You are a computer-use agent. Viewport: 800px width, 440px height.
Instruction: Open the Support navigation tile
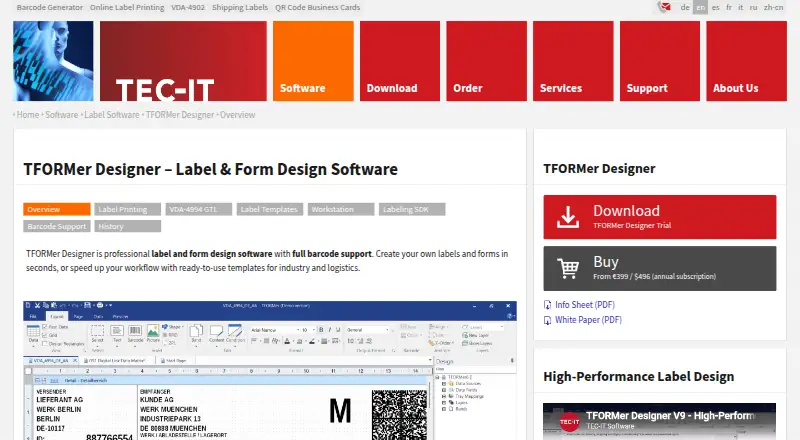660,61
